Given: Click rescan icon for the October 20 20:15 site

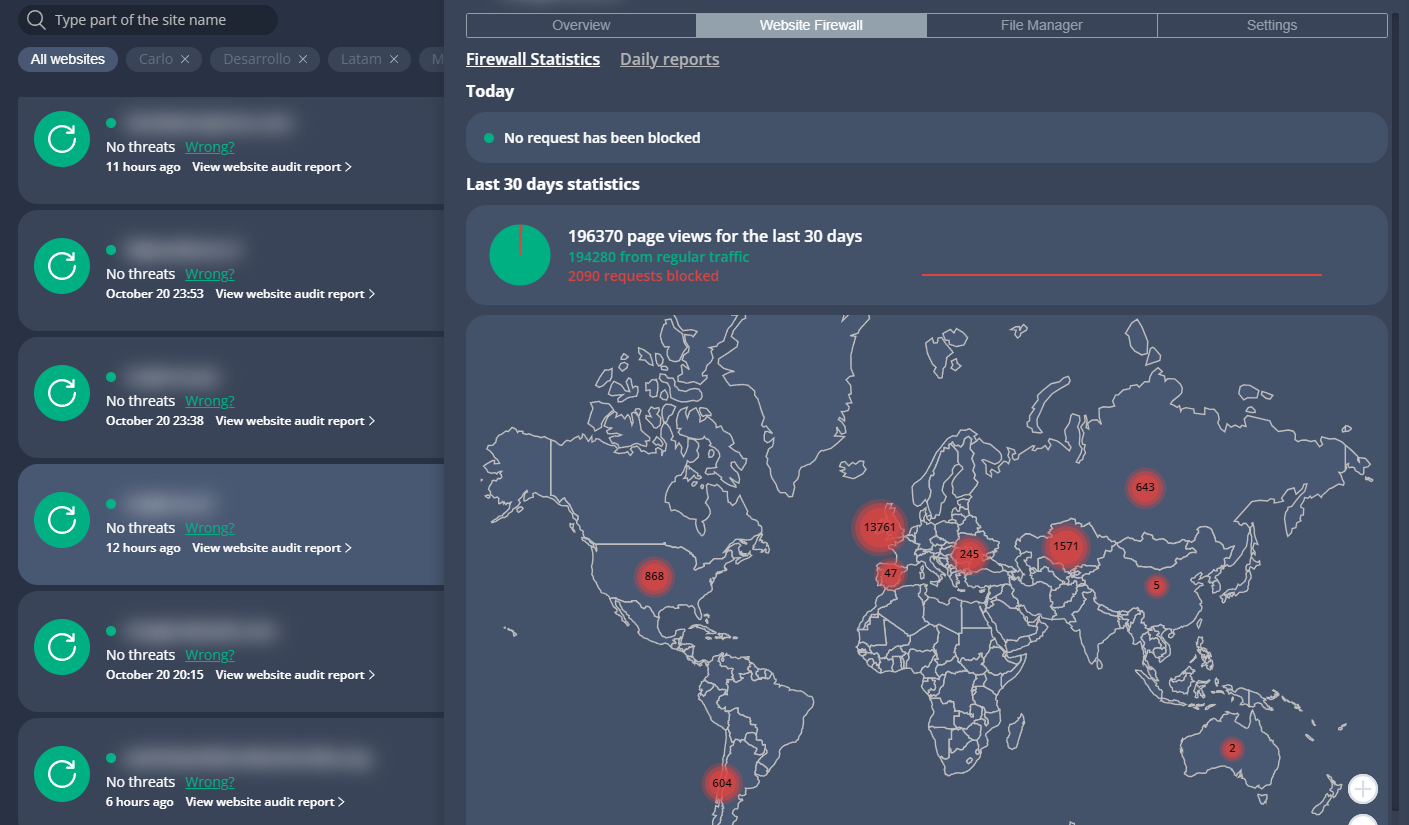Looking at the screenshot, I should pos(62,647).
